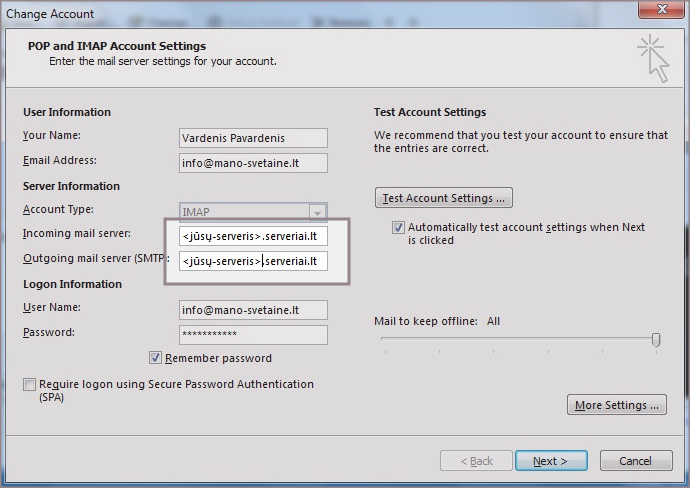This screenshot has height=488, width=690.
Task: Click into Outgoing mail server SMTP field
Action: pyautogui.click(x=253, y=262)
